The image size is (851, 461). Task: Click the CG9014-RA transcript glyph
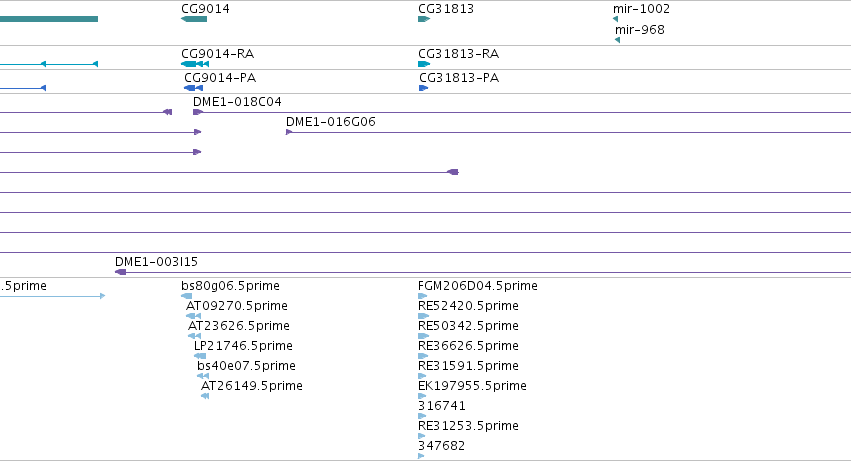[195, 64]
